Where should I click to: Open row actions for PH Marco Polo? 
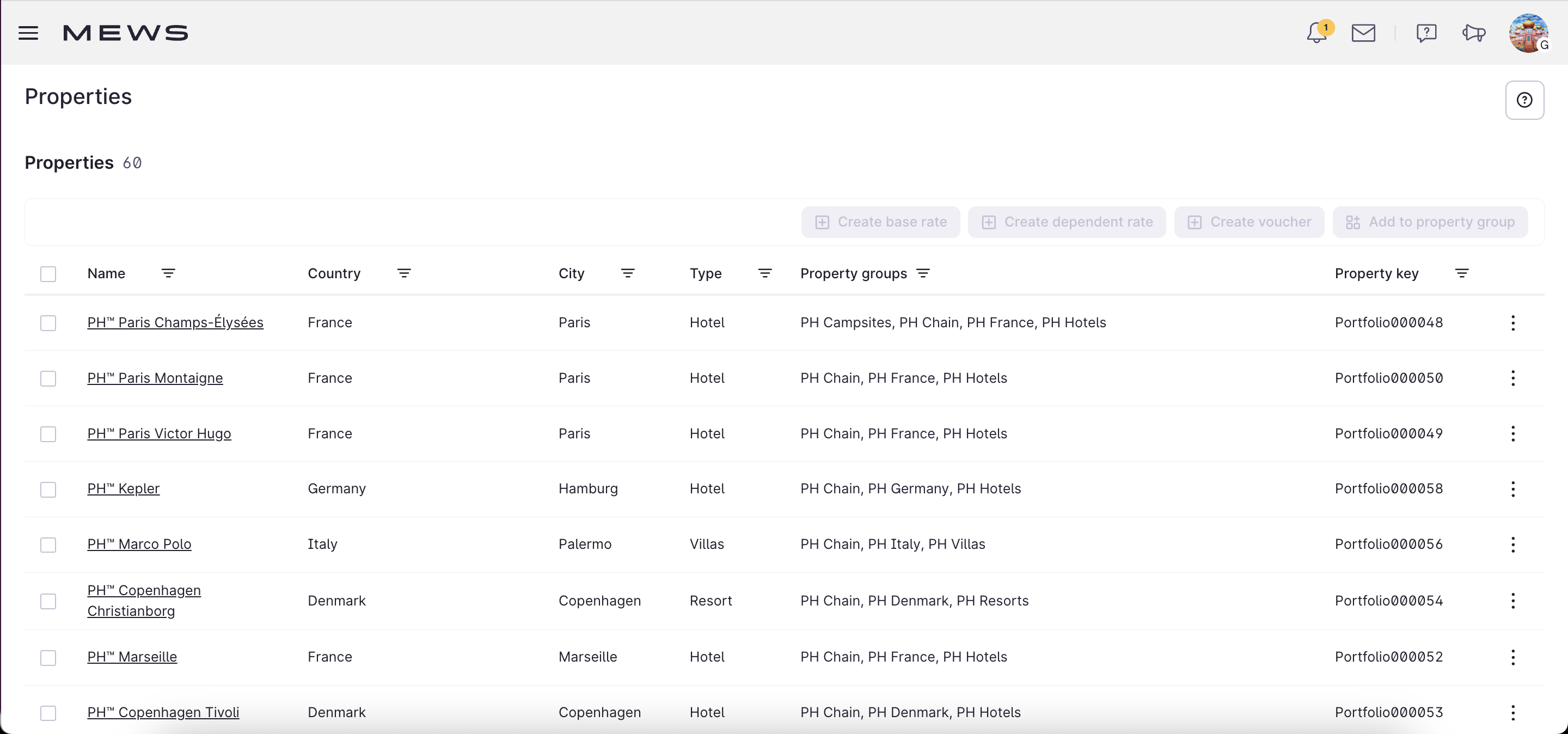click(x=1513, y=544)
